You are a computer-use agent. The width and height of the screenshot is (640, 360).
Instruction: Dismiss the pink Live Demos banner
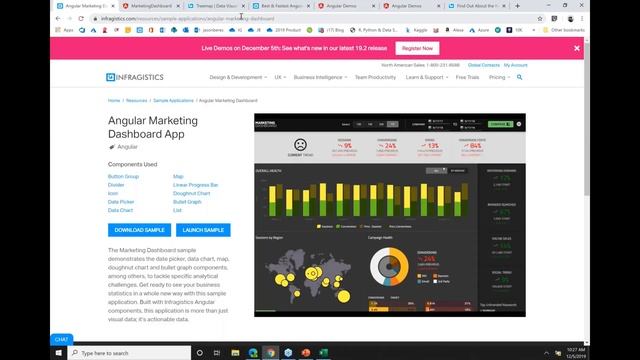tap(577, 48)
